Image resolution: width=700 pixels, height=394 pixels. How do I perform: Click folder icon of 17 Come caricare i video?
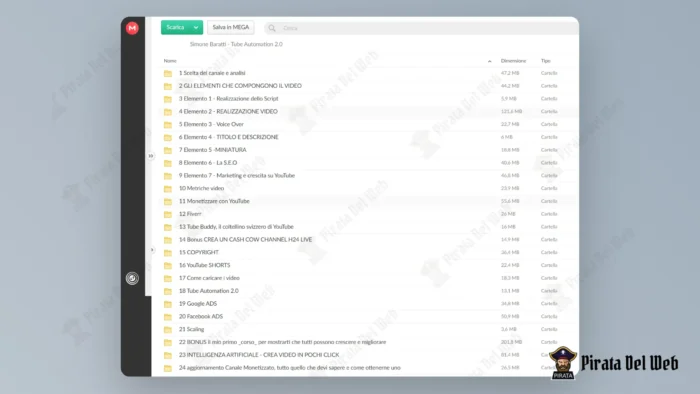click(x=168, y=278)
